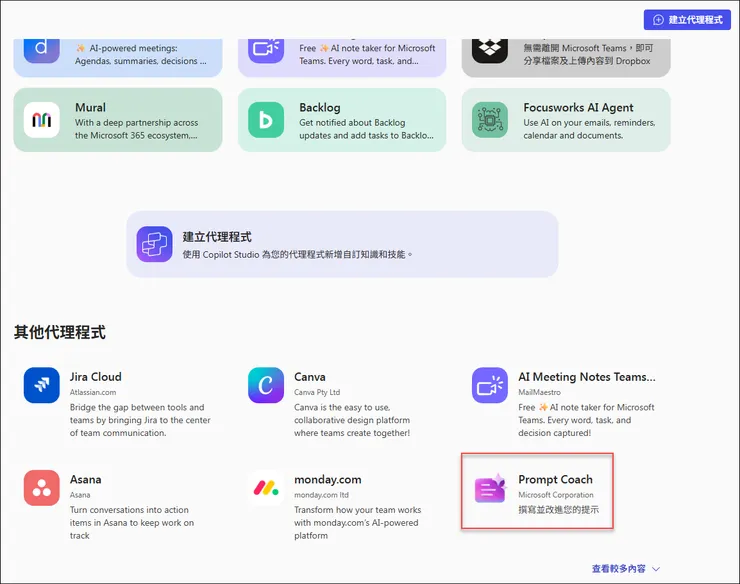The height and width of the screenshot is (584, 740).
Task: Click the camera icon in top purple card
Action: point(266,51)
